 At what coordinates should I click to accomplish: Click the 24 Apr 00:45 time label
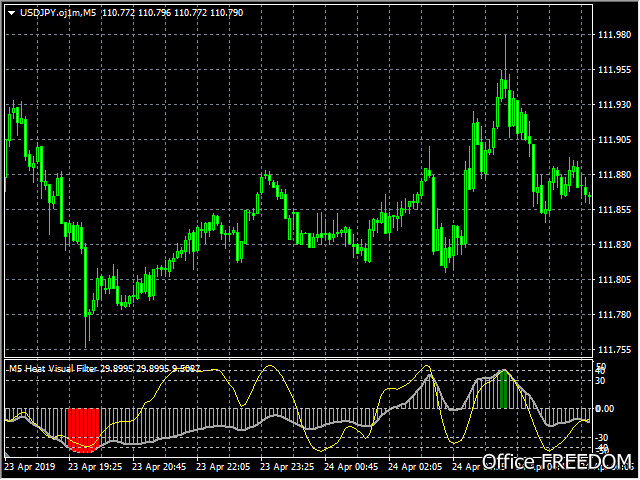click(x=351, y=467)
